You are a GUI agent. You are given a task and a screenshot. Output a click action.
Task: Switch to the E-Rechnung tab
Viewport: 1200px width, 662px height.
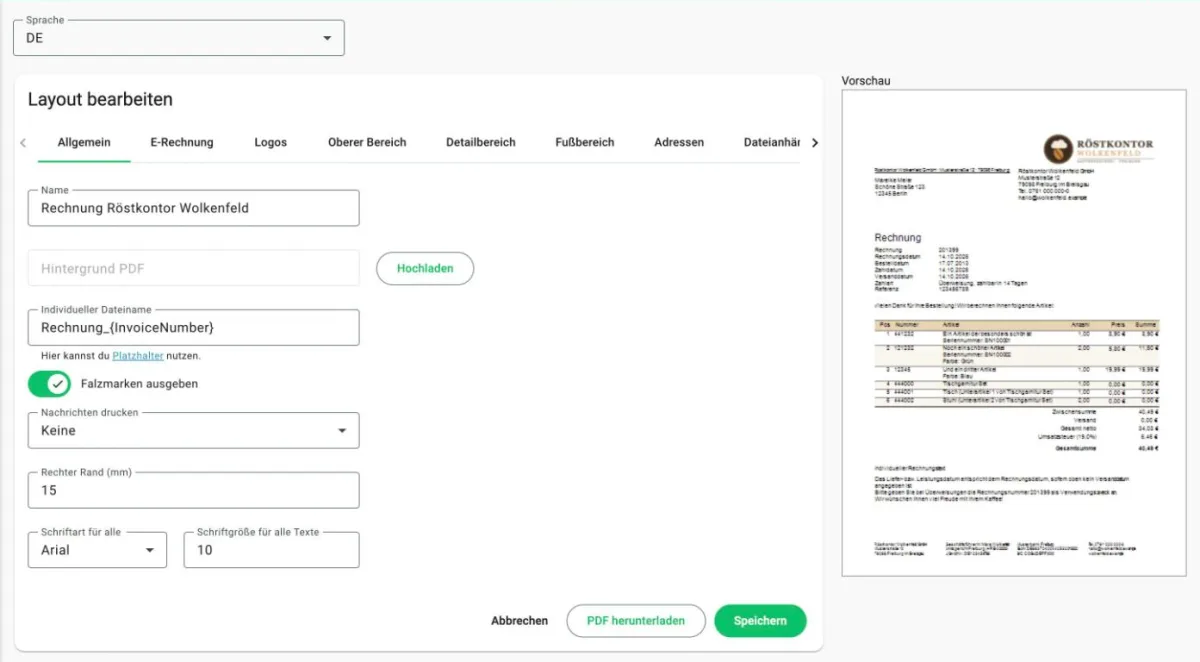click(x=182, y=142)
